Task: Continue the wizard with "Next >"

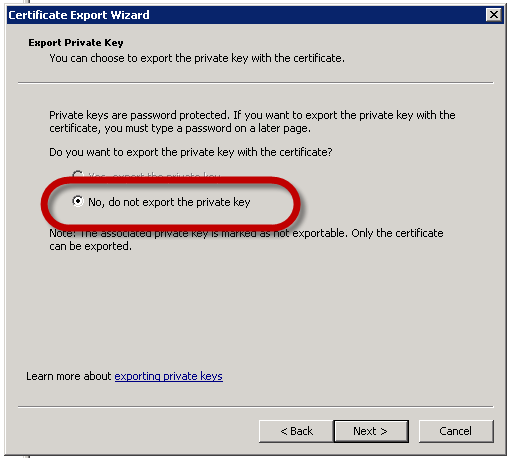Action: (x=371, y=431)
